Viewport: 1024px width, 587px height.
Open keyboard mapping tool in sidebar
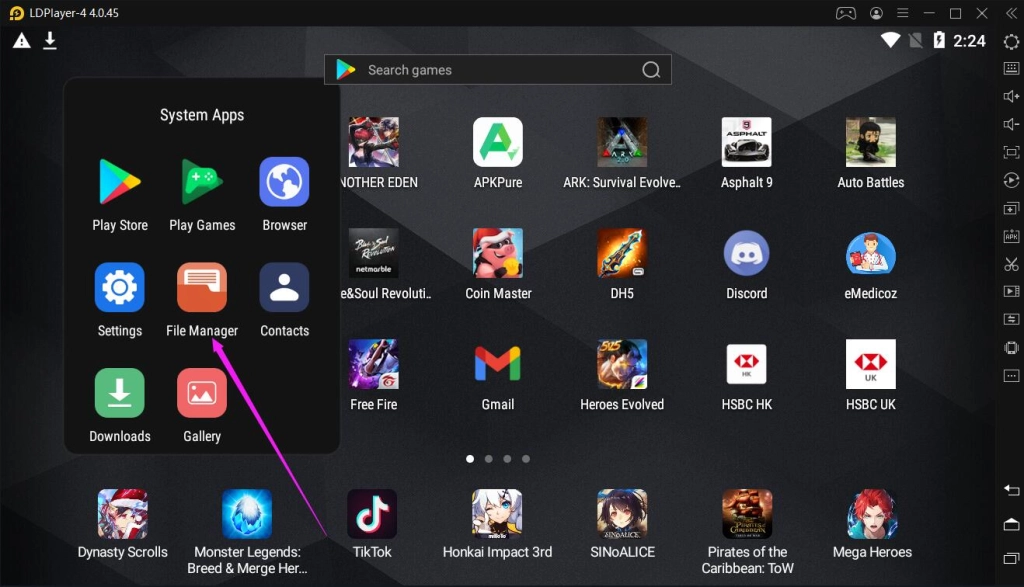[1011, 69]
